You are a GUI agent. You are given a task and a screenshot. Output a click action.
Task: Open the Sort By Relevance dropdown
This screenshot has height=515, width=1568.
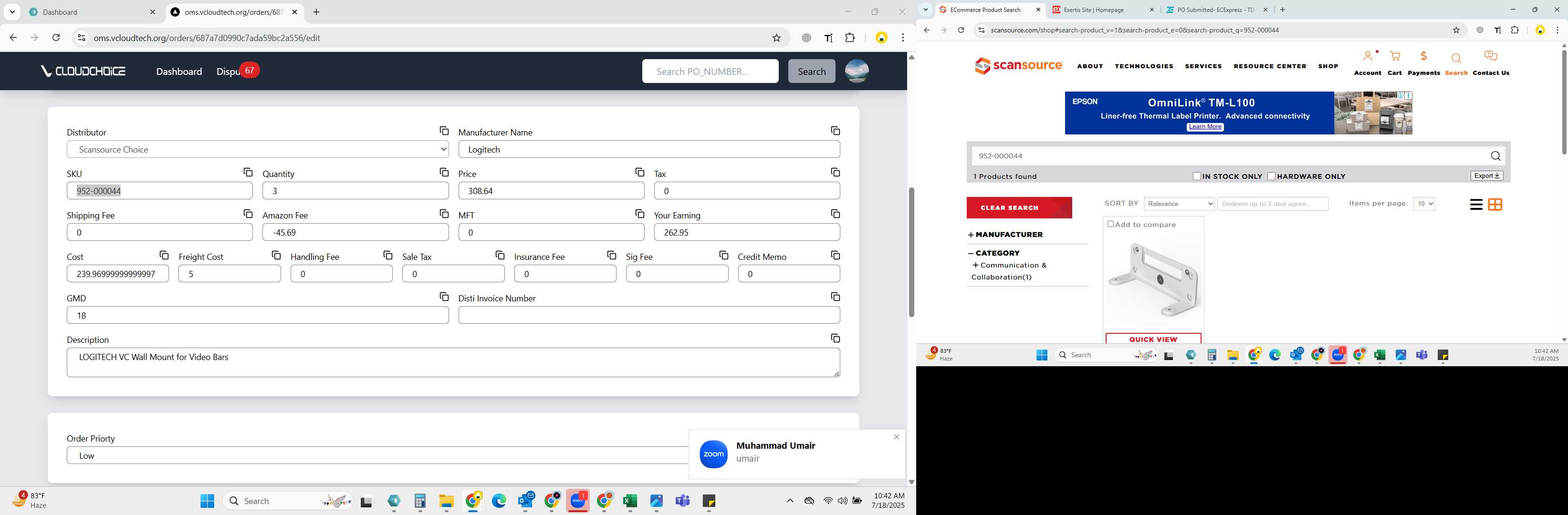(x=1179, y=204)
